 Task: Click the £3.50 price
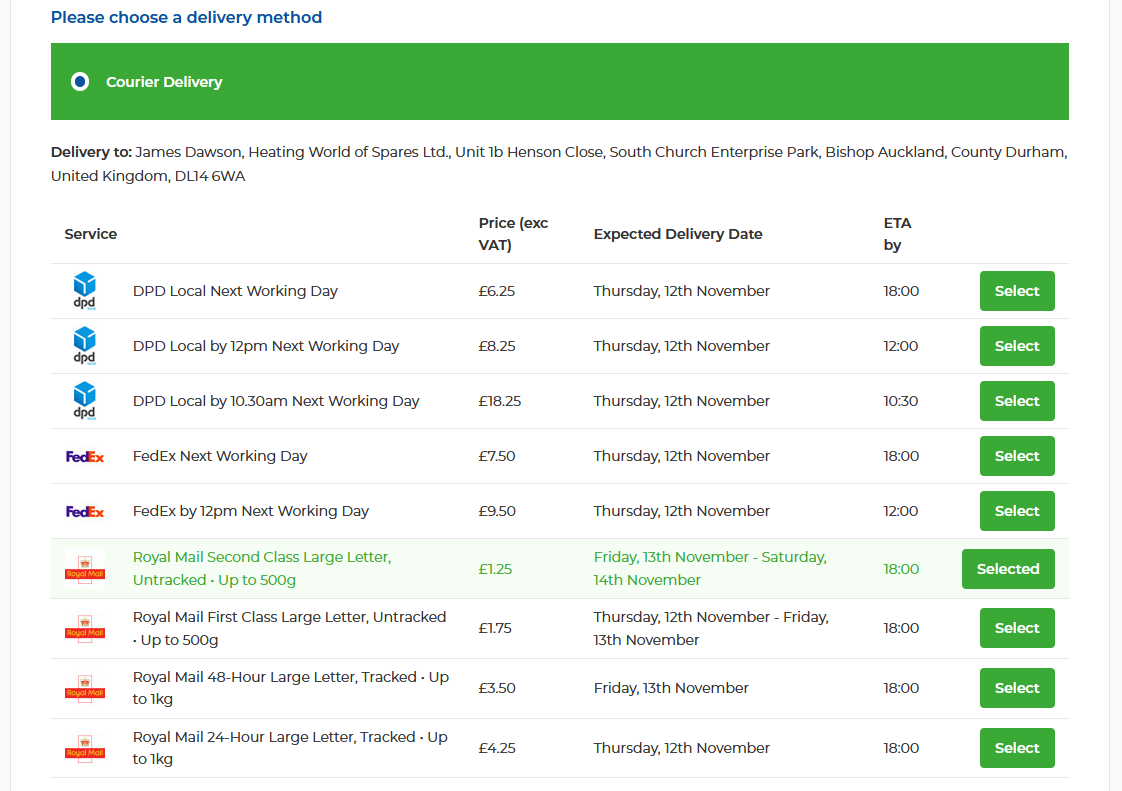pyautogui.click(x=497, y=689)
